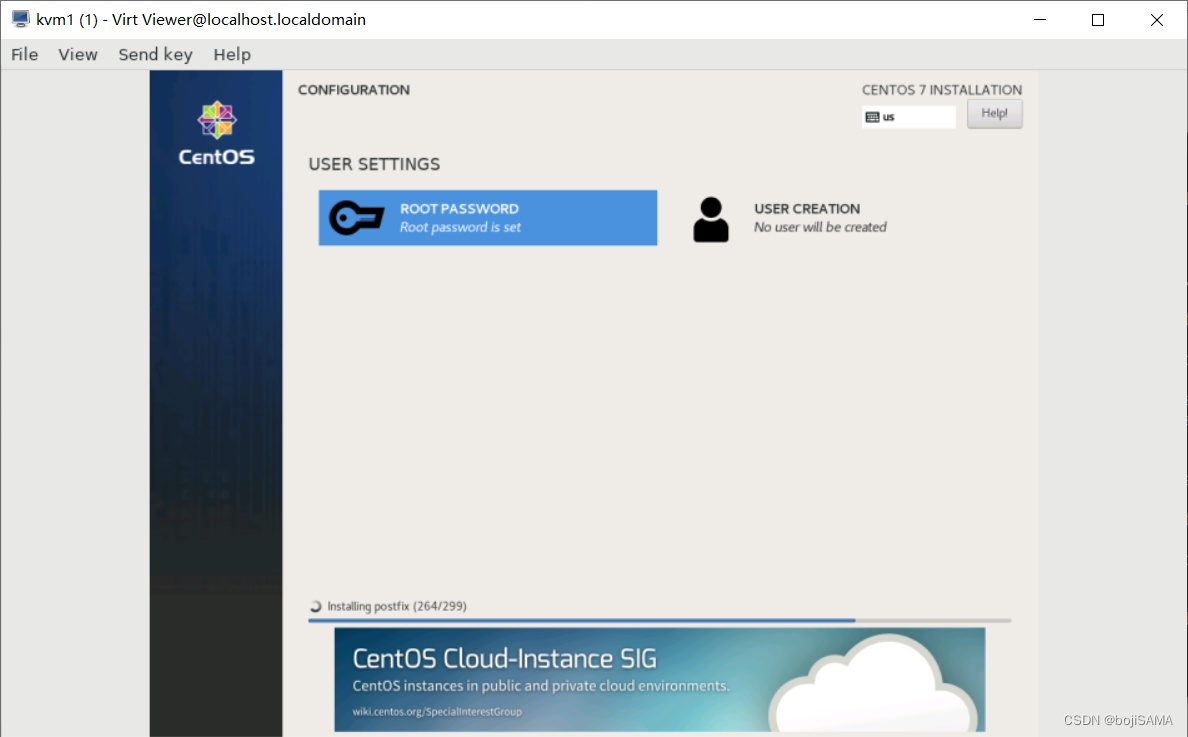
Task: Click the keyboard layout icon showing us
Action: [873, 117]
